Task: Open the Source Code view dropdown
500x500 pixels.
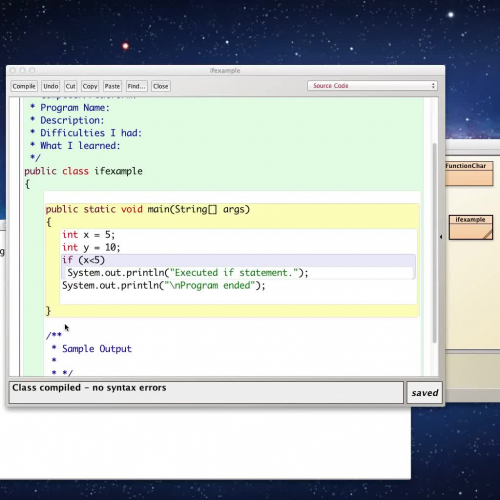Action: (x=372, y=86)
